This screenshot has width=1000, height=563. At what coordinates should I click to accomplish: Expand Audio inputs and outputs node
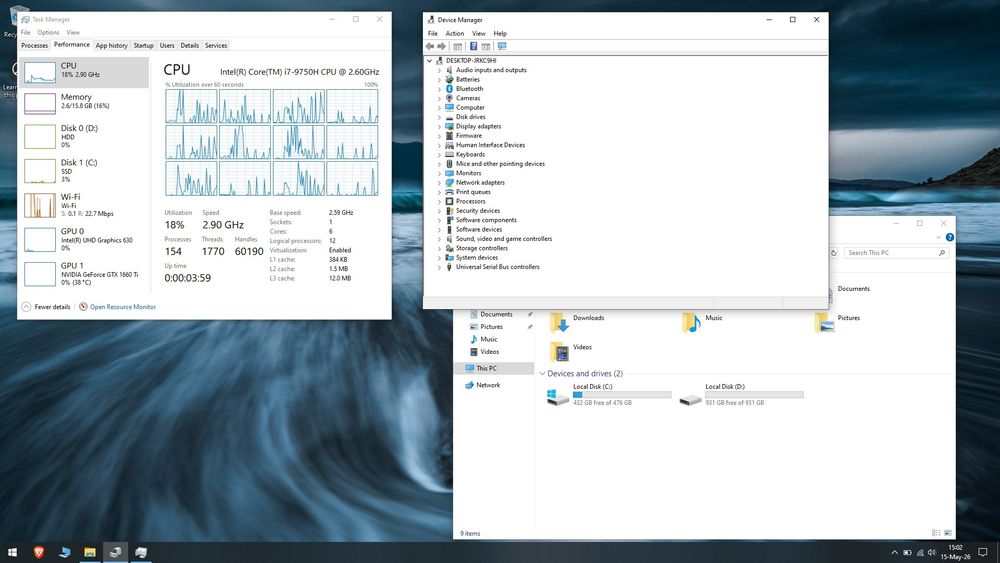[x=439, y=70]
